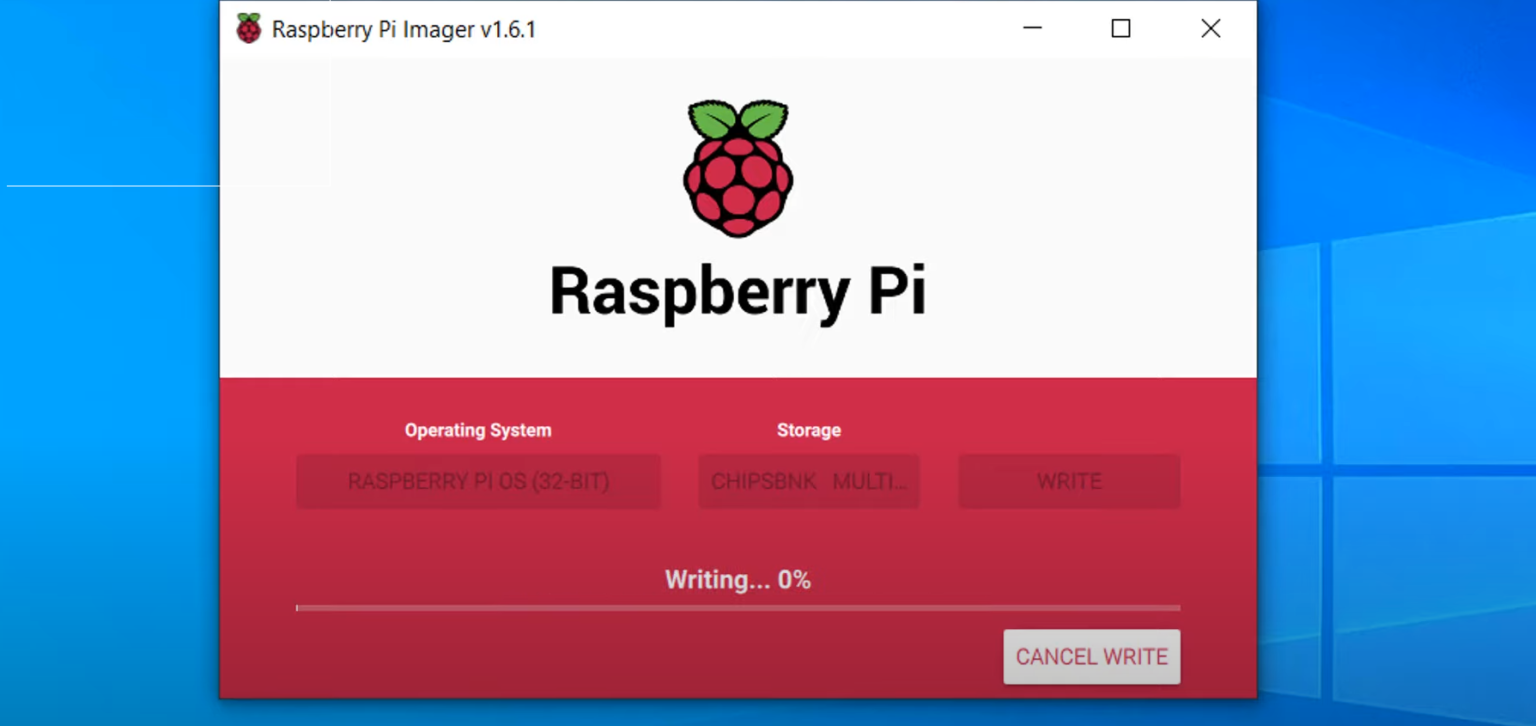The height and width of the screenshot is (726, 1536).
Task: Click the write progress bar
Action: (x=737, y=608)
